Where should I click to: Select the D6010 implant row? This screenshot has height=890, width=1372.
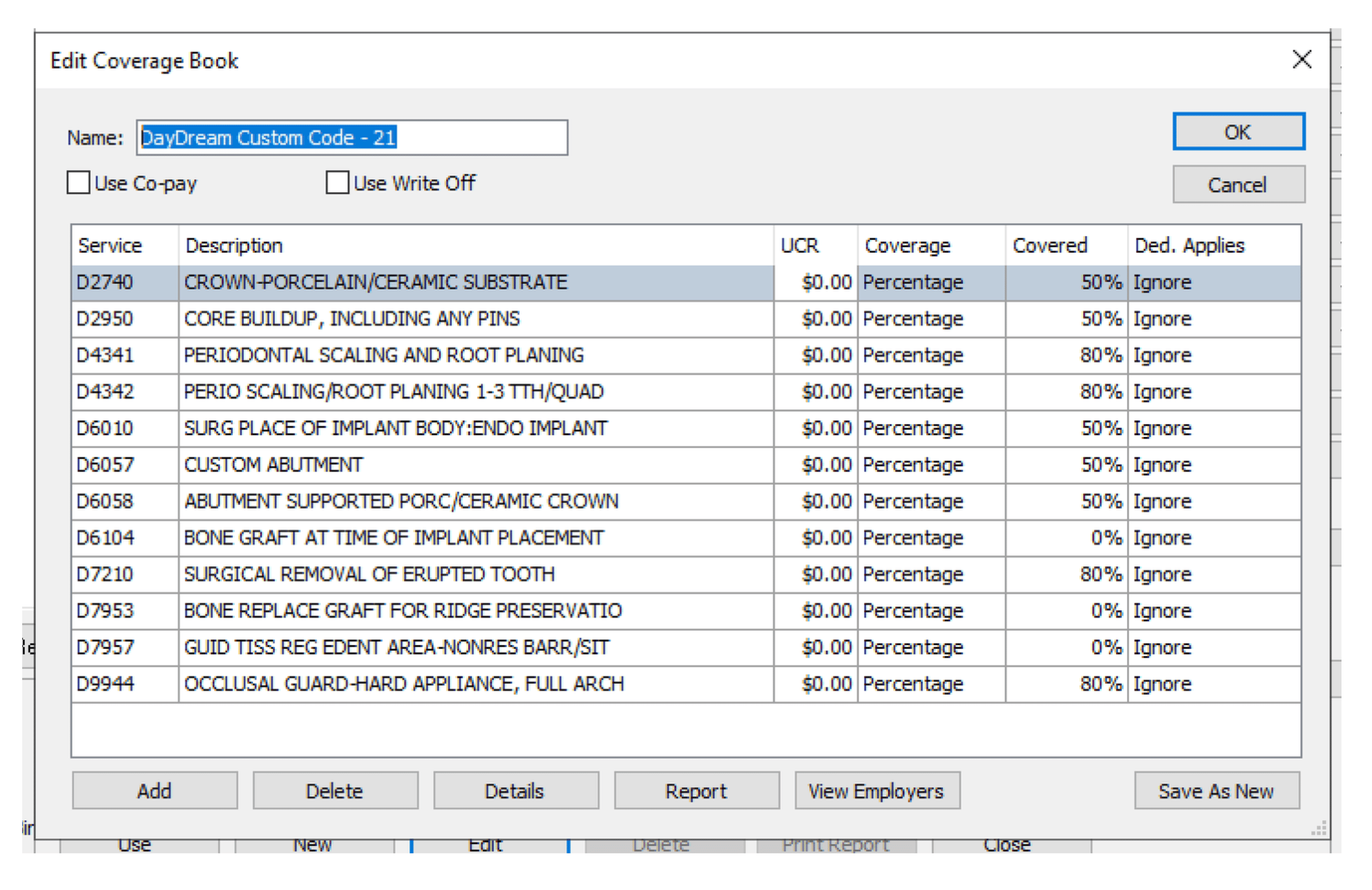pyautogui.click(x=686, y=428)
